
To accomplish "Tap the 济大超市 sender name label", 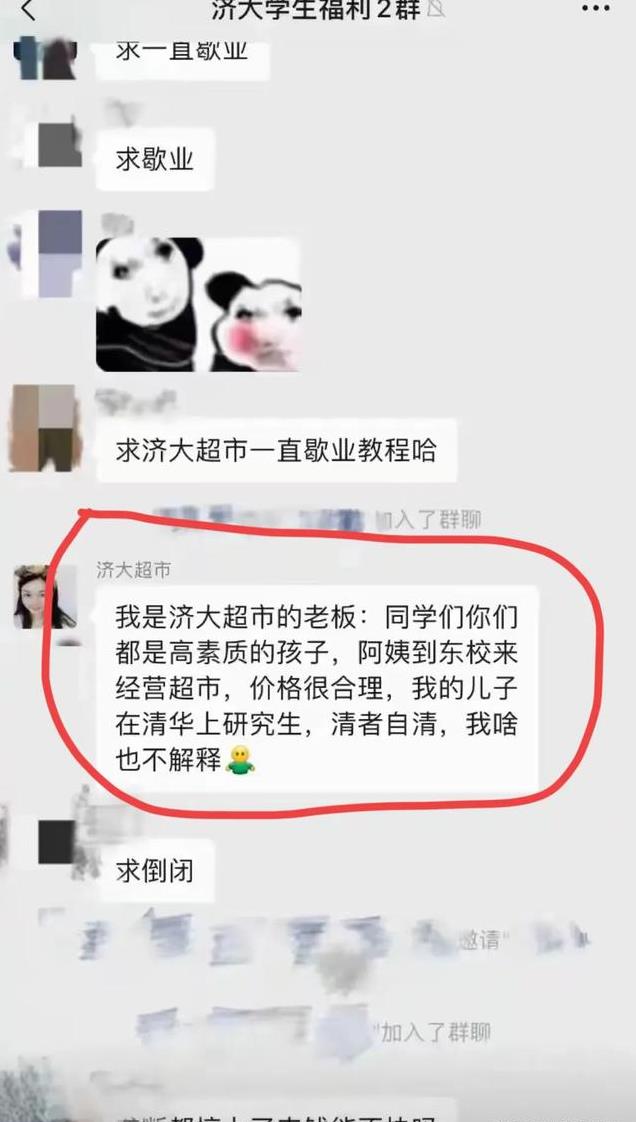I will [x=134, y=570].
